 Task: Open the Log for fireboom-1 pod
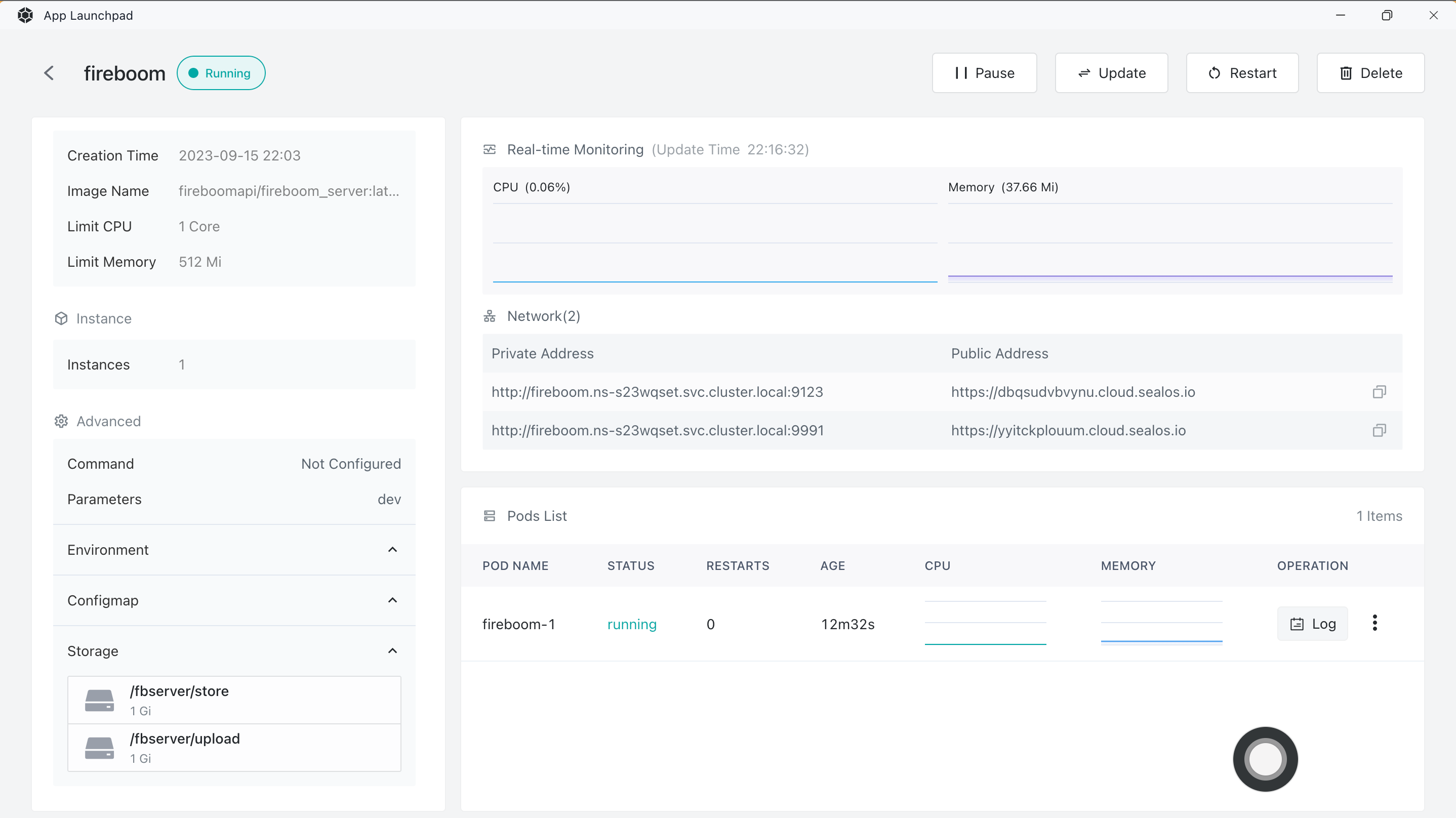pyautogui.click(x=1312, y=624)
